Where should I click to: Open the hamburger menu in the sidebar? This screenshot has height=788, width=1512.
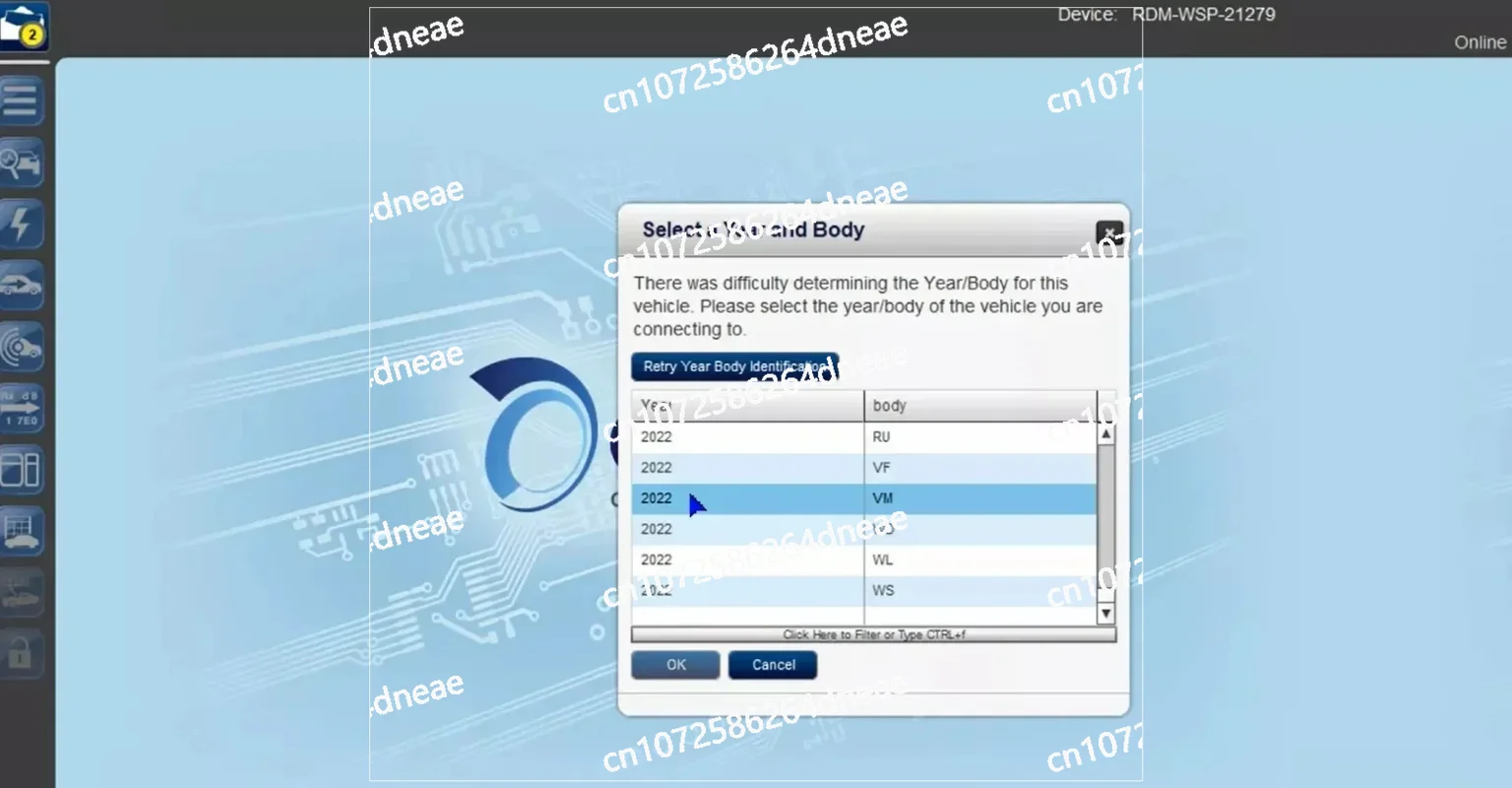pos(22,100)
